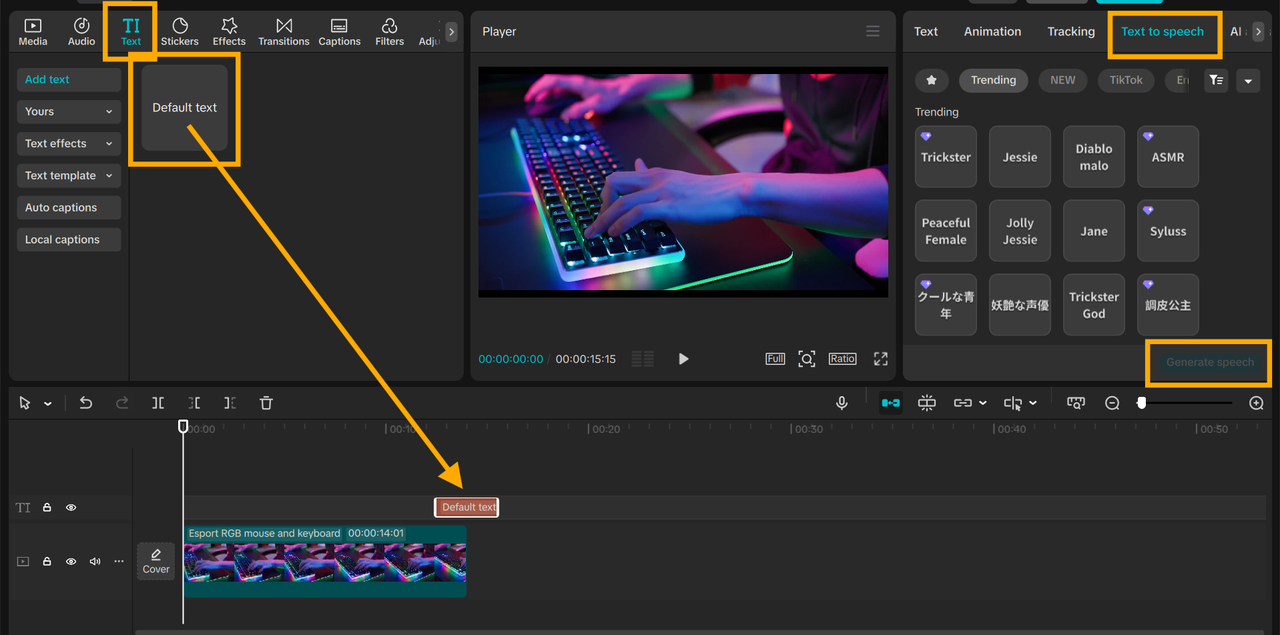Expand the Text template dropdown

[x=68, y=176]
